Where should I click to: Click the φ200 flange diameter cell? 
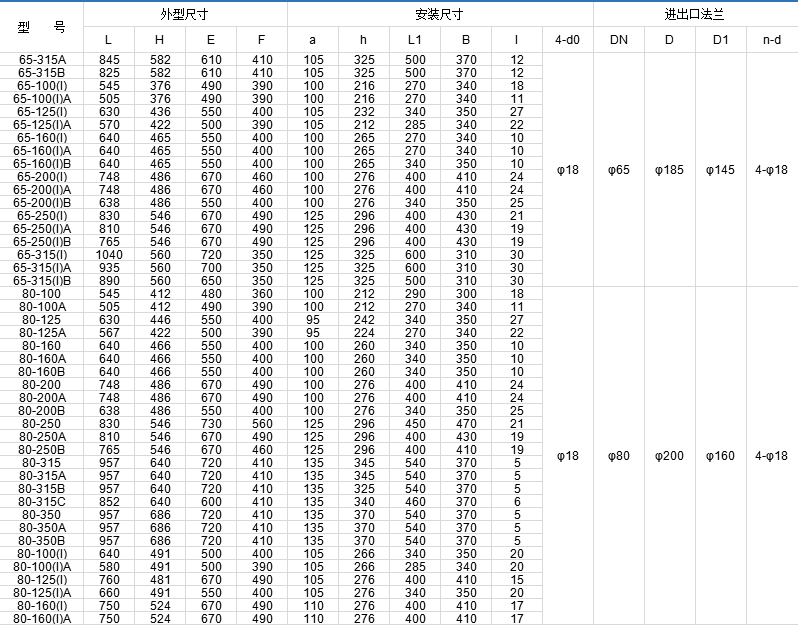click(669, 456)
